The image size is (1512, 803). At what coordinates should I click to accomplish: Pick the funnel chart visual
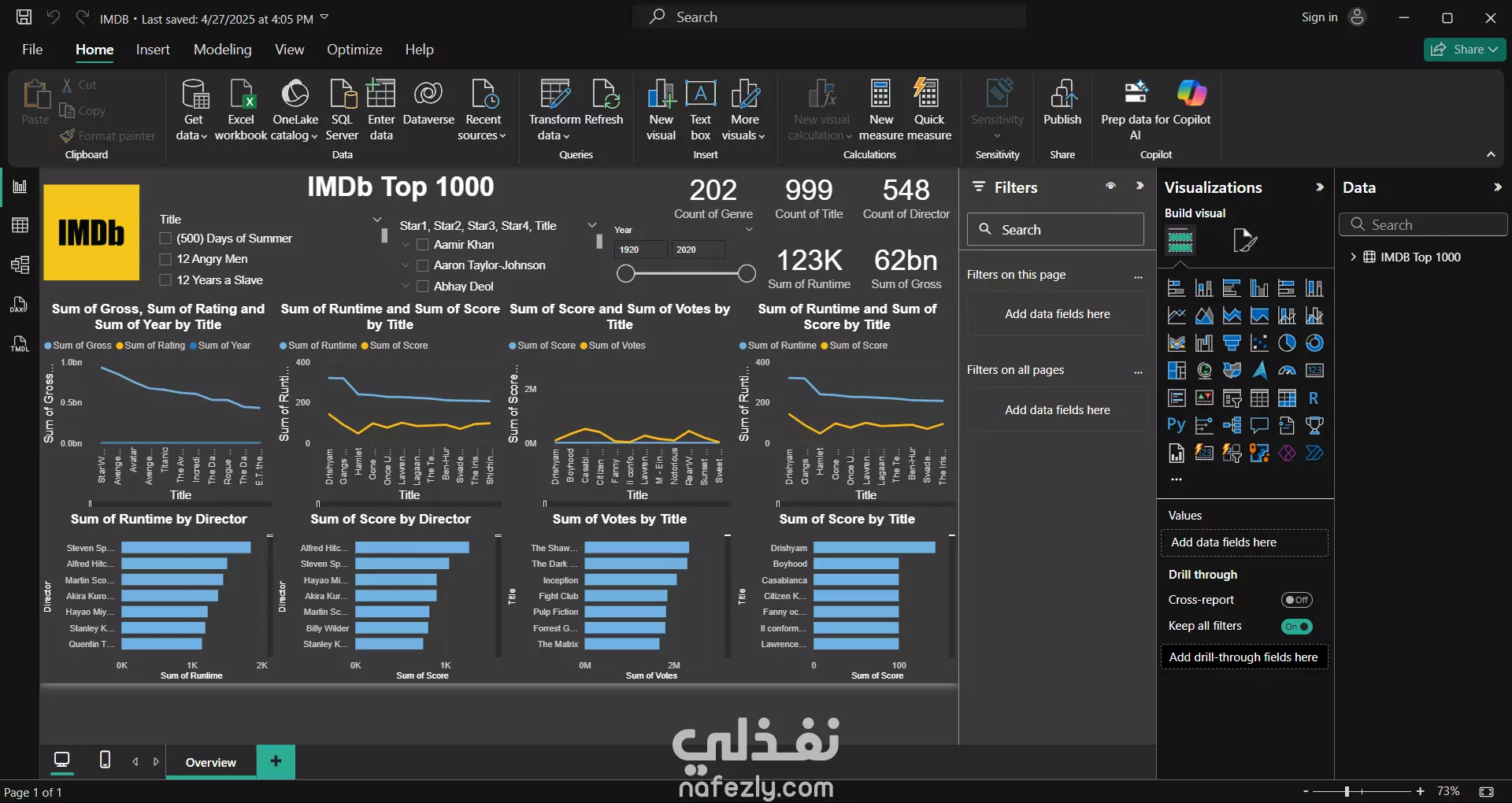[x=1232, y=343]
